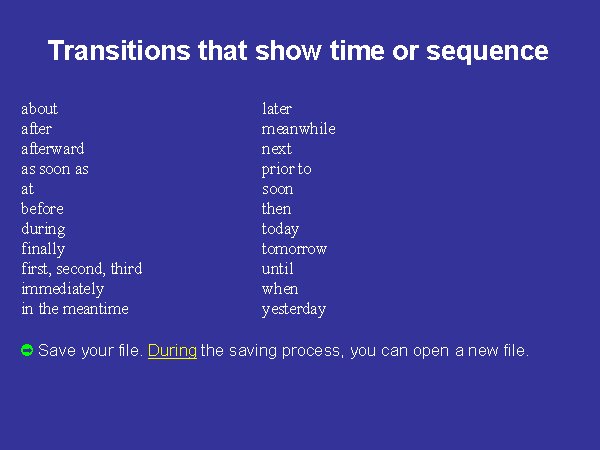Select the word "today" in the right column
Image resolution: width=600 pixels, height=450 pixels.
tap(280, 229)
